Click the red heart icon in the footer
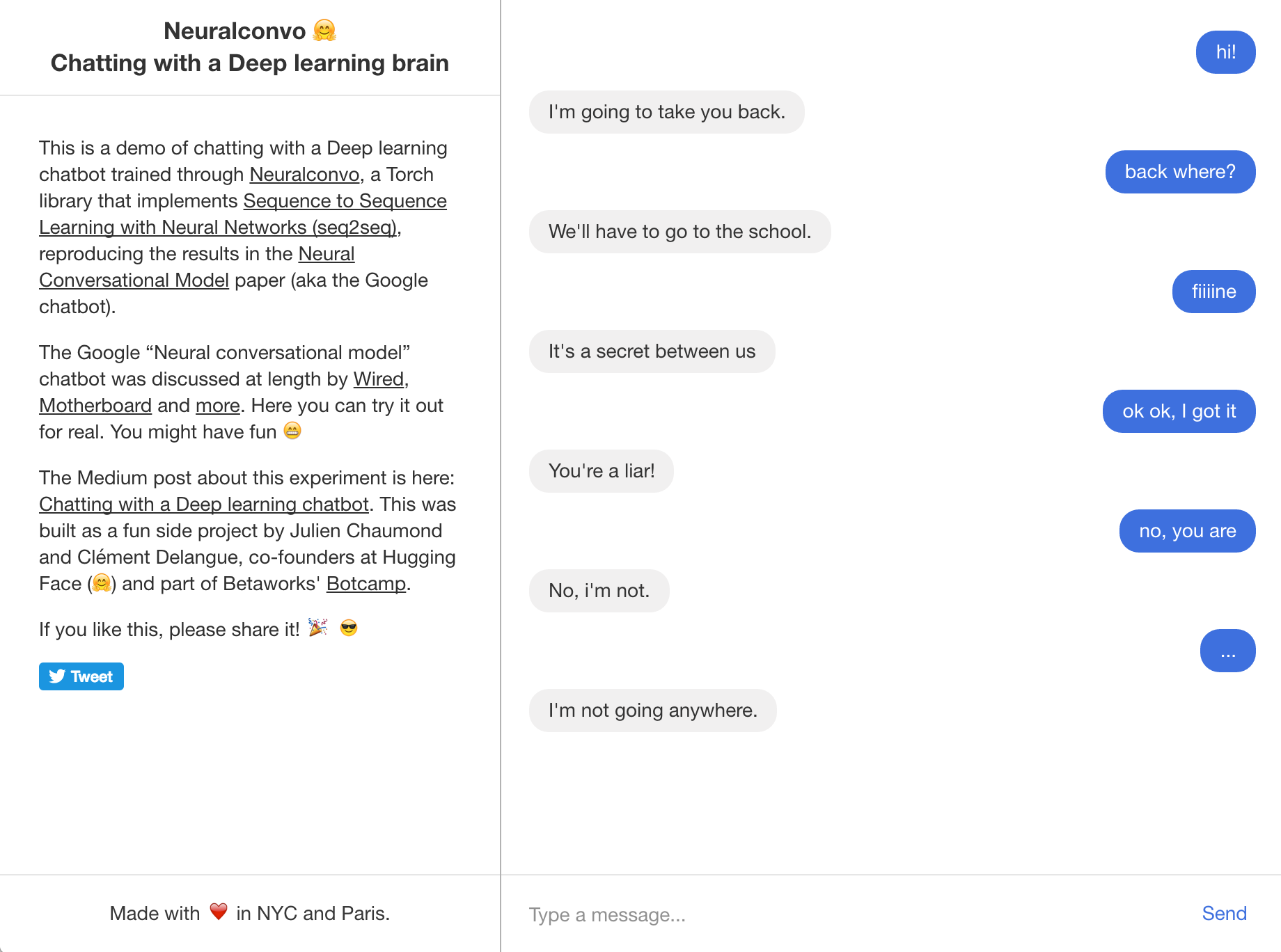1281x952 pixels. [x=219, y=912]
